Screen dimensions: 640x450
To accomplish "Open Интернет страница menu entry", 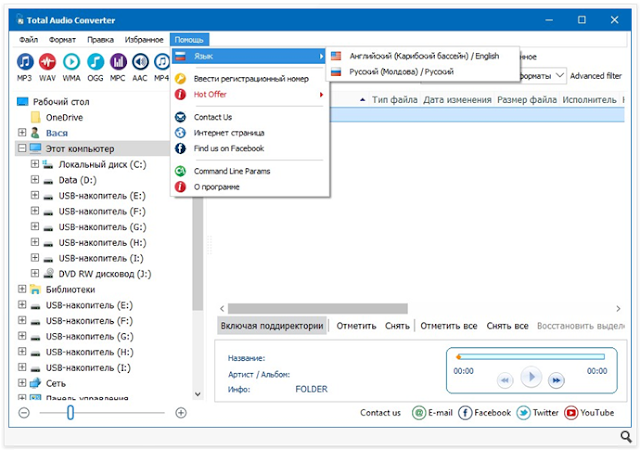I will point(249,133).
